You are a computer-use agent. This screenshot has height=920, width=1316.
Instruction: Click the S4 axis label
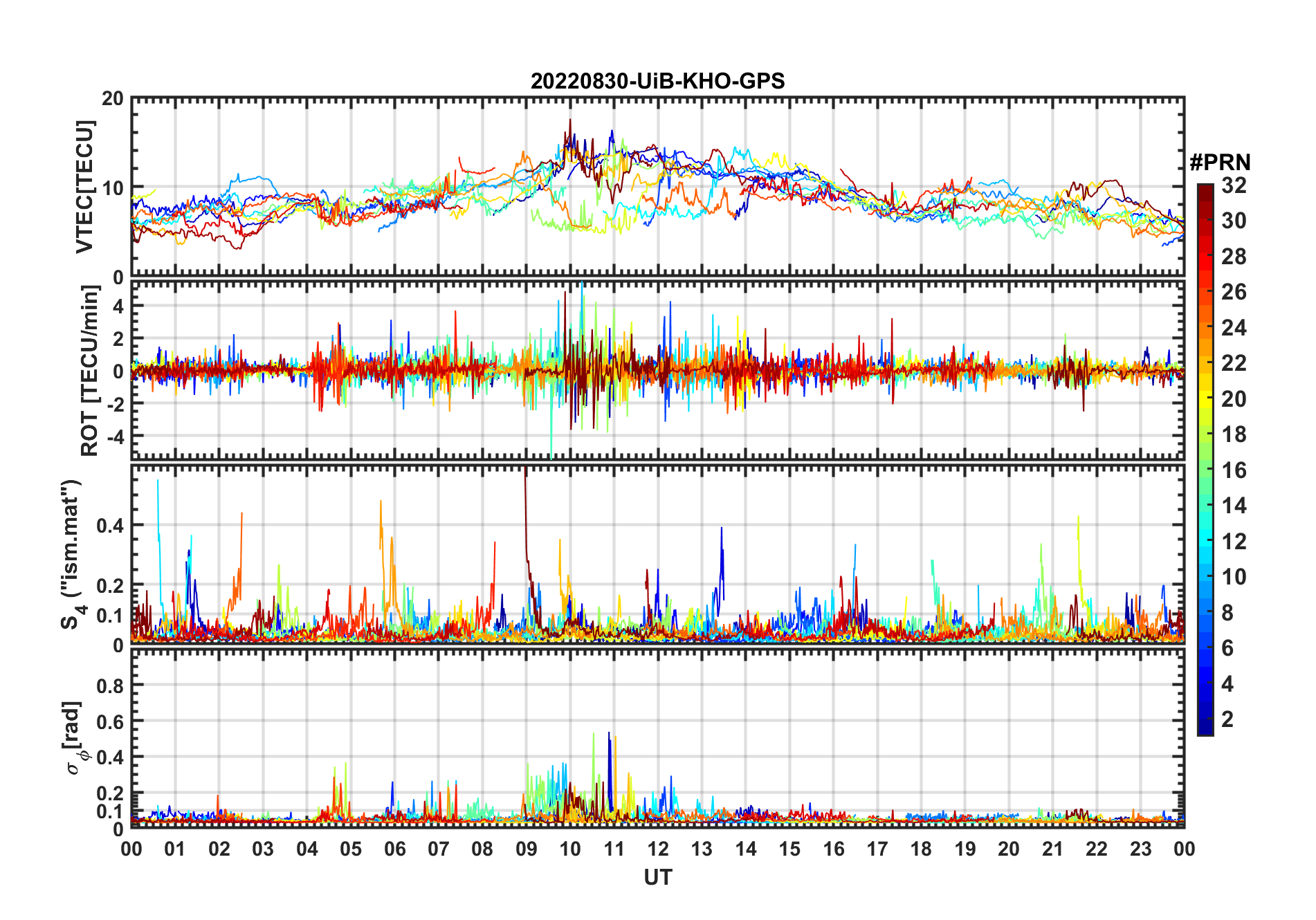(x=72, y=553)
